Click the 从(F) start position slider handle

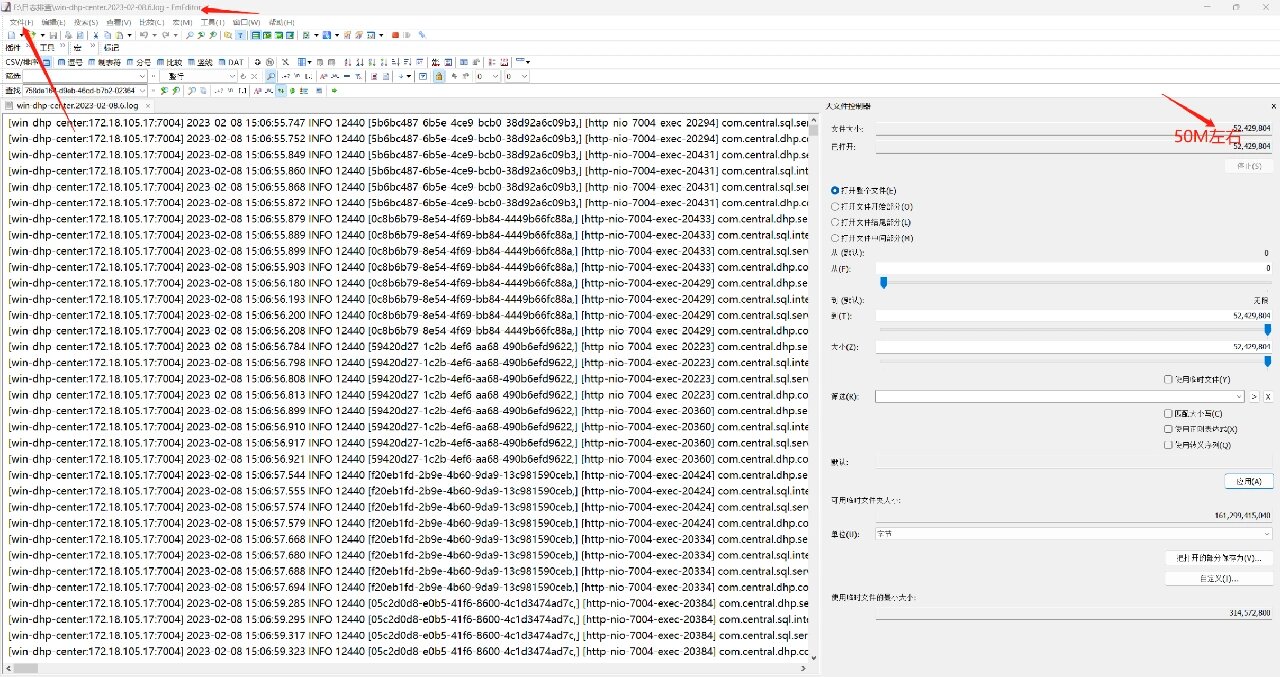pyautogui.click(x=883, y=283)
